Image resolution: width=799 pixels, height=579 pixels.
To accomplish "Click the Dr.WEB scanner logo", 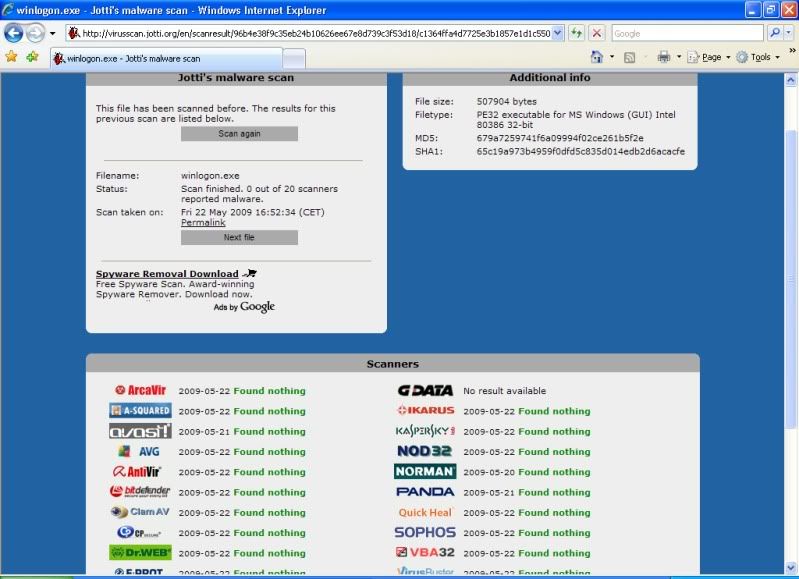I will (x=140, y=552).
